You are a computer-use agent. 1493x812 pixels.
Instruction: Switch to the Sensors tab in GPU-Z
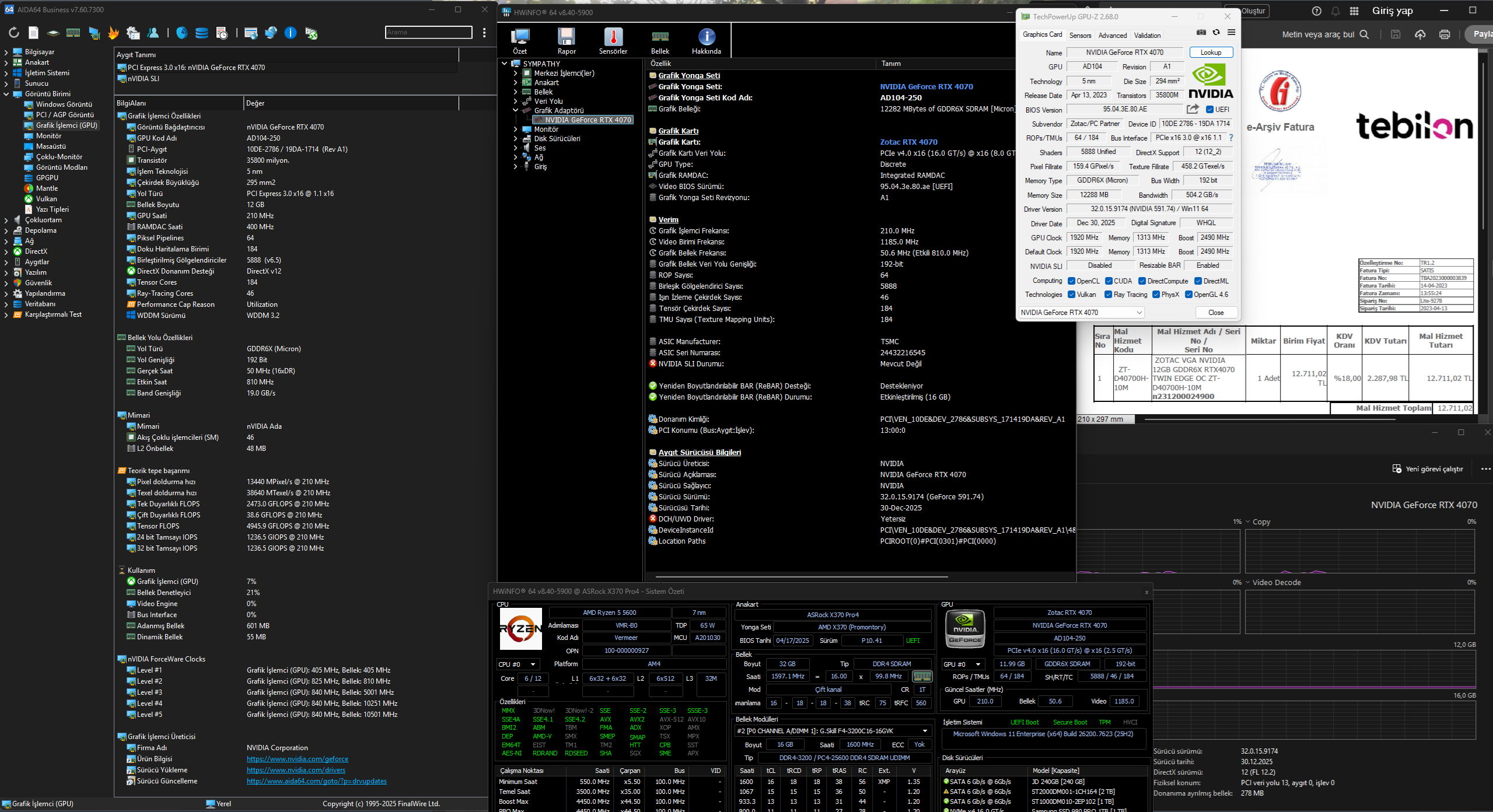[x=1080, y=36]
